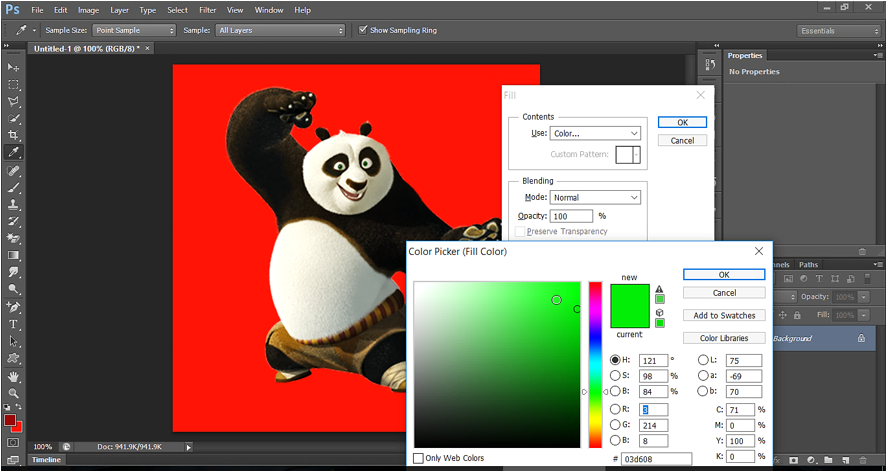
Task: Select the Lab b radio button
Action: [x=703, y=391]
